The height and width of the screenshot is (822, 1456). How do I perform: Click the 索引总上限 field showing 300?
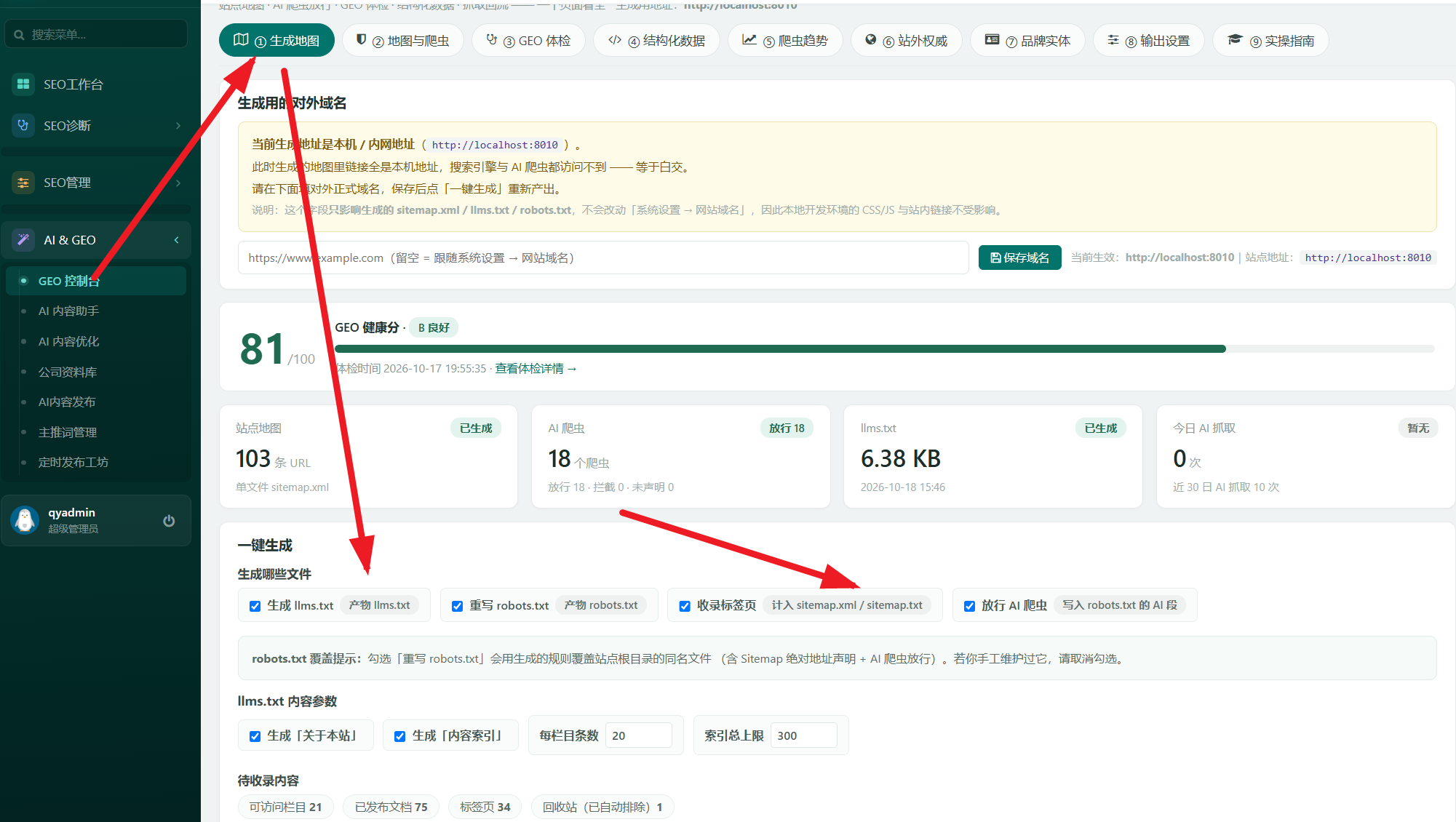pyautogui.click(x=803, y=735)
